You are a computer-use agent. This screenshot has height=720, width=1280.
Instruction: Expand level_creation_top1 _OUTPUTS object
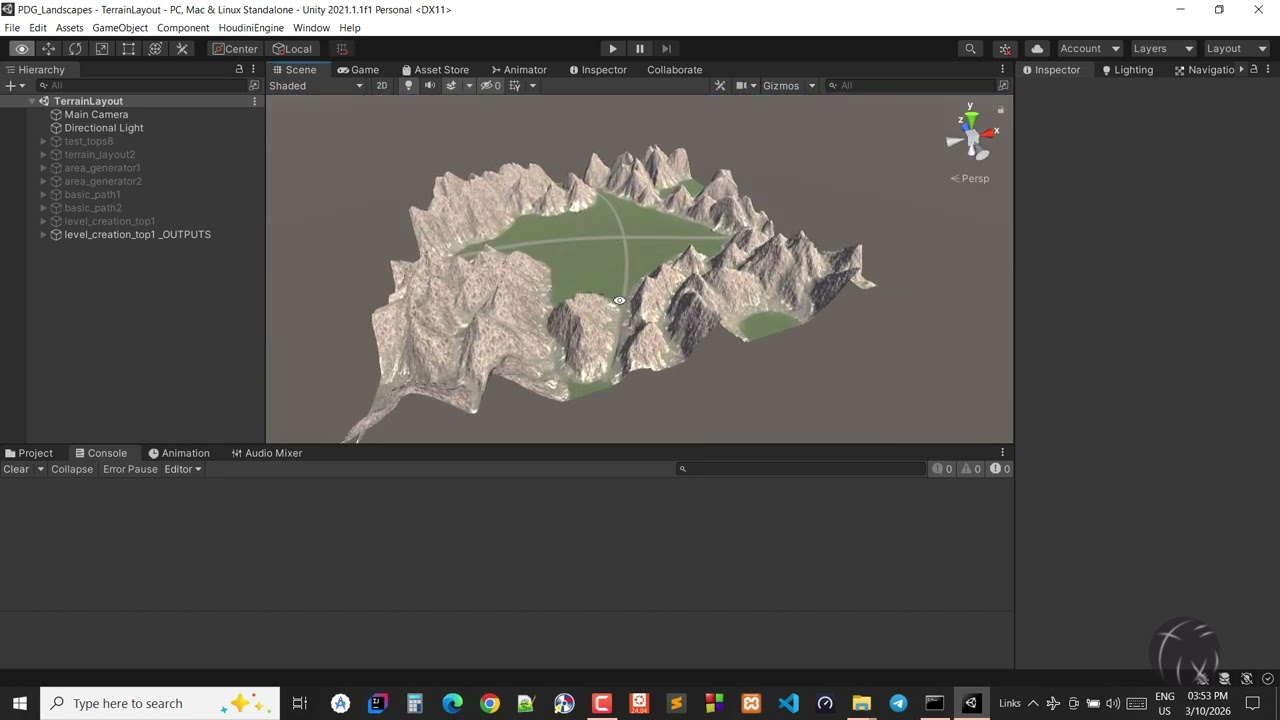(43, 235)
